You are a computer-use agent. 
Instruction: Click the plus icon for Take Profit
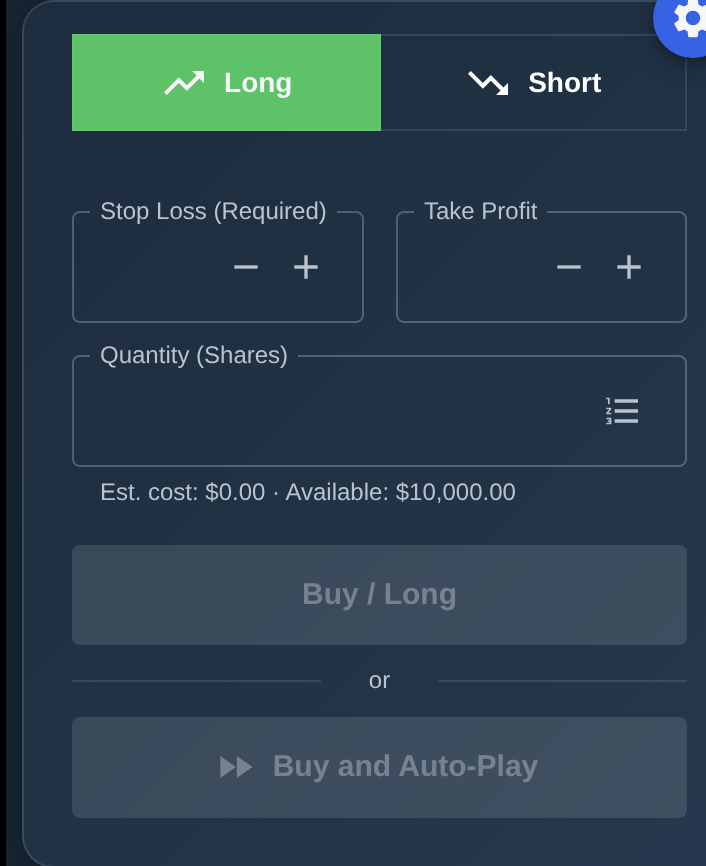coord(629,267)
